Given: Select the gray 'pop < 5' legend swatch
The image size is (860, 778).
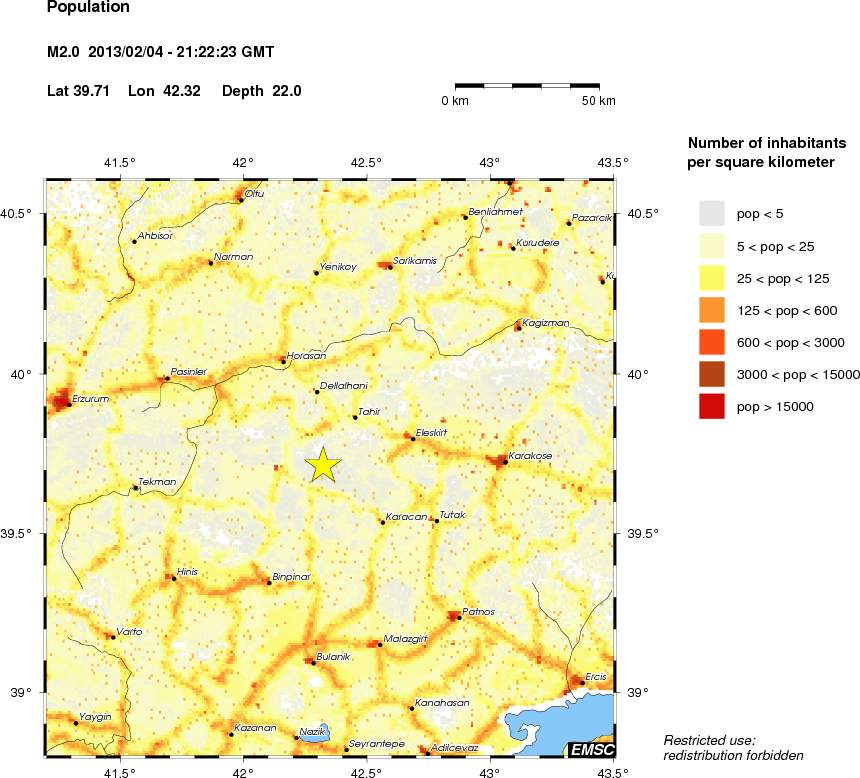Looking at the screenshot, I should (x=711, y=212).
